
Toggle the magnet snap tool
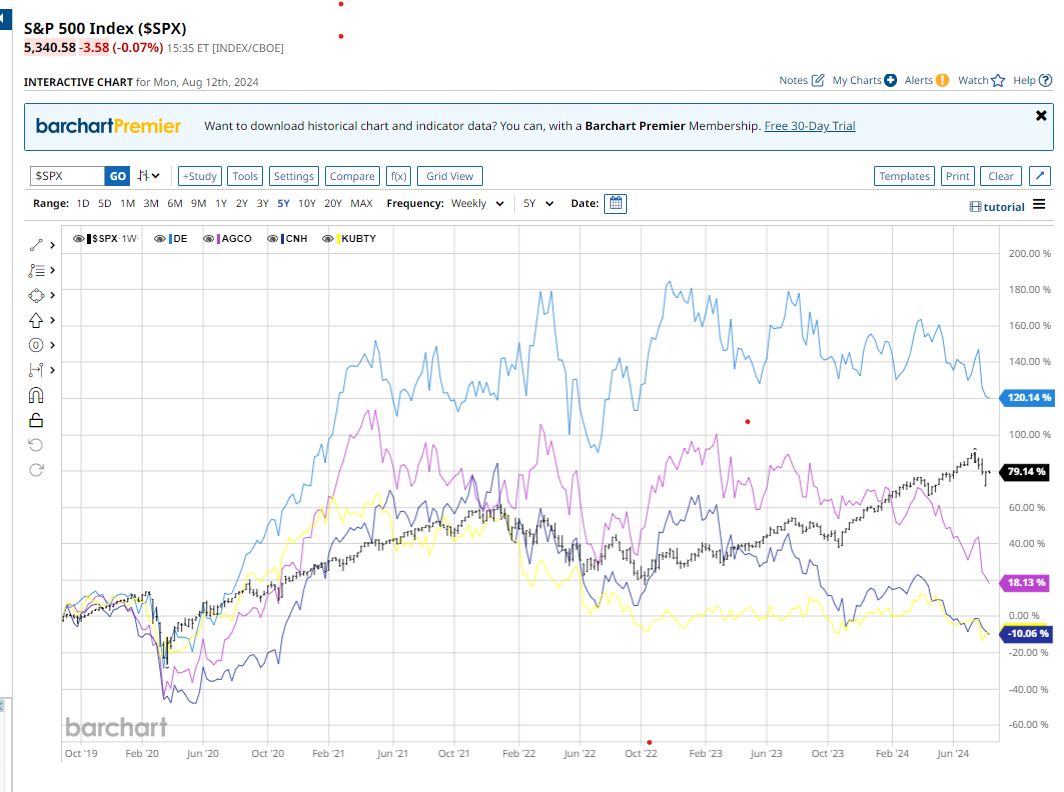(x=36, y=395)
